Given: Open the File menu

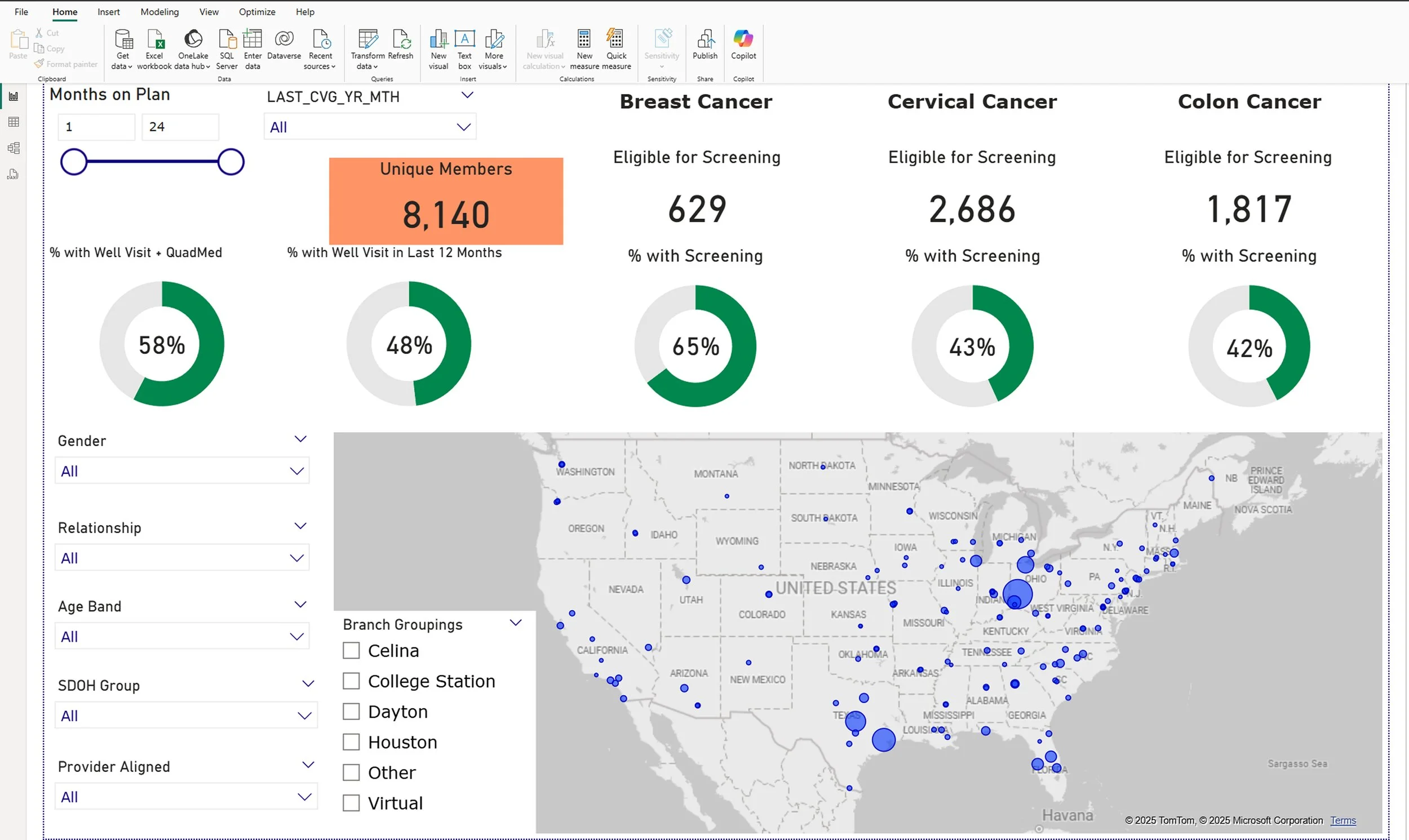Looking at the screenshot, I should (21, 12).
